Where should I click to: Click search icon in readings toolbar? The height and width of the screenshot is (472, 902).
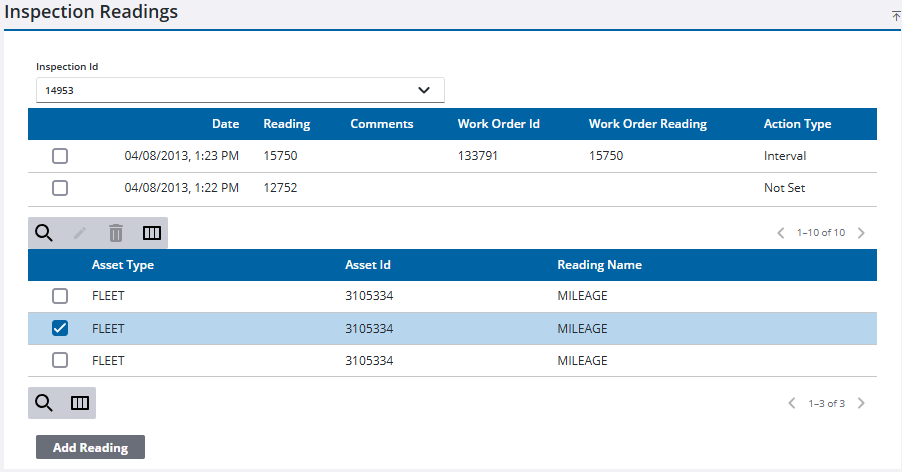pos(44,233)
